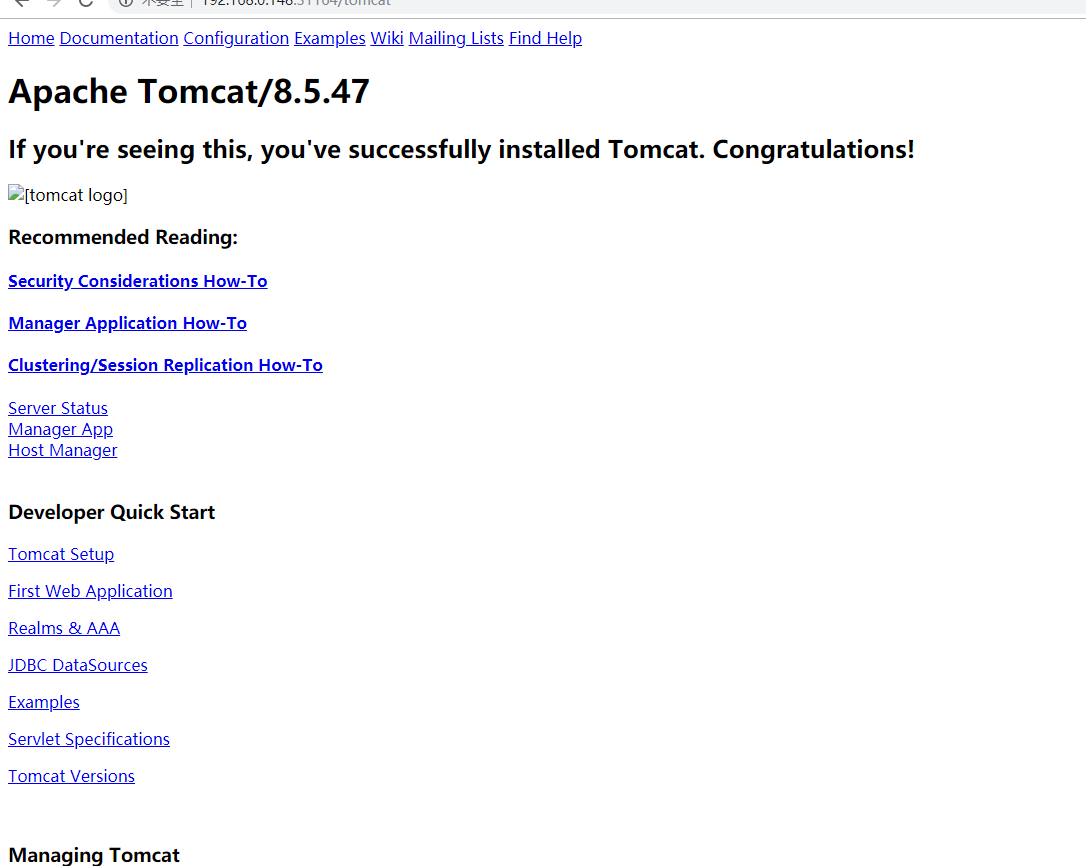The width and height of the screenshot is (1086, 866).
Task: Open the Host Manager link
Action: tap(63, 450)
